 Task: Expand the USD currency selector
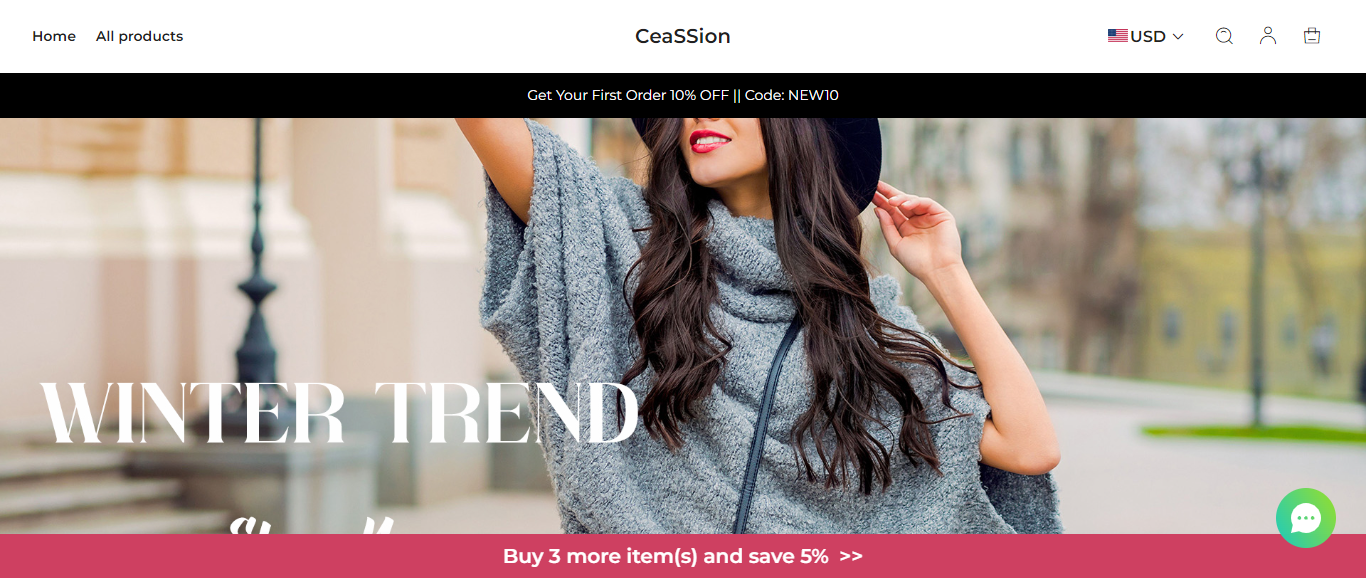tap(1146, 36)
